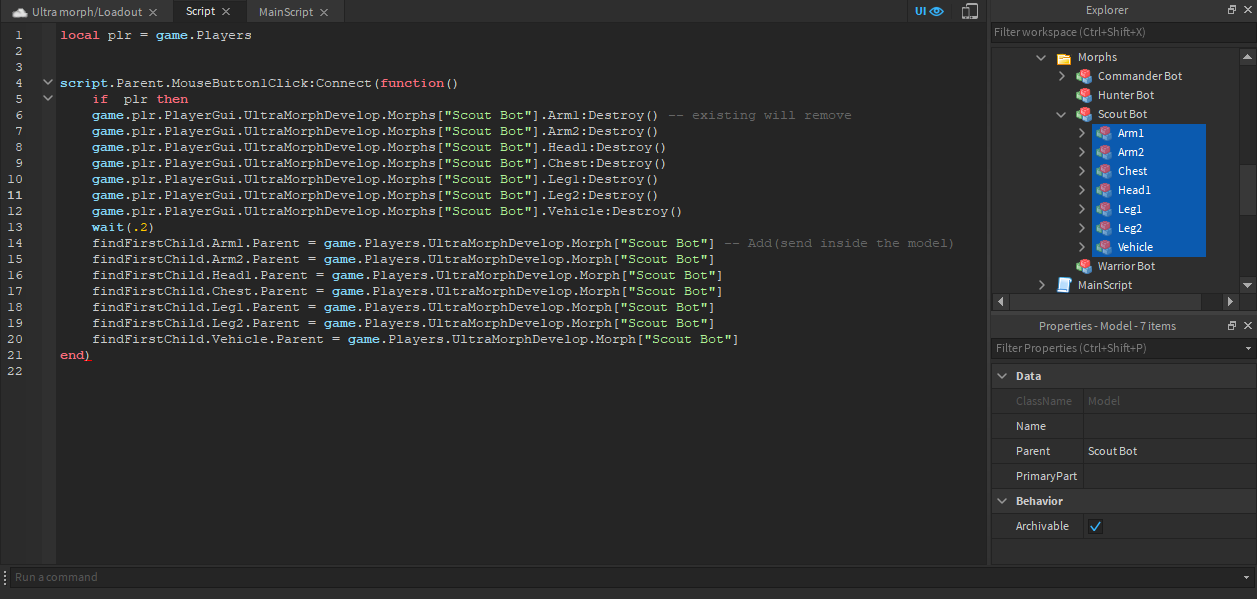The width and height of the screenshot is (1257, 599).
Task: Float the Properties panel
Action: click(x=1231, y=325)
